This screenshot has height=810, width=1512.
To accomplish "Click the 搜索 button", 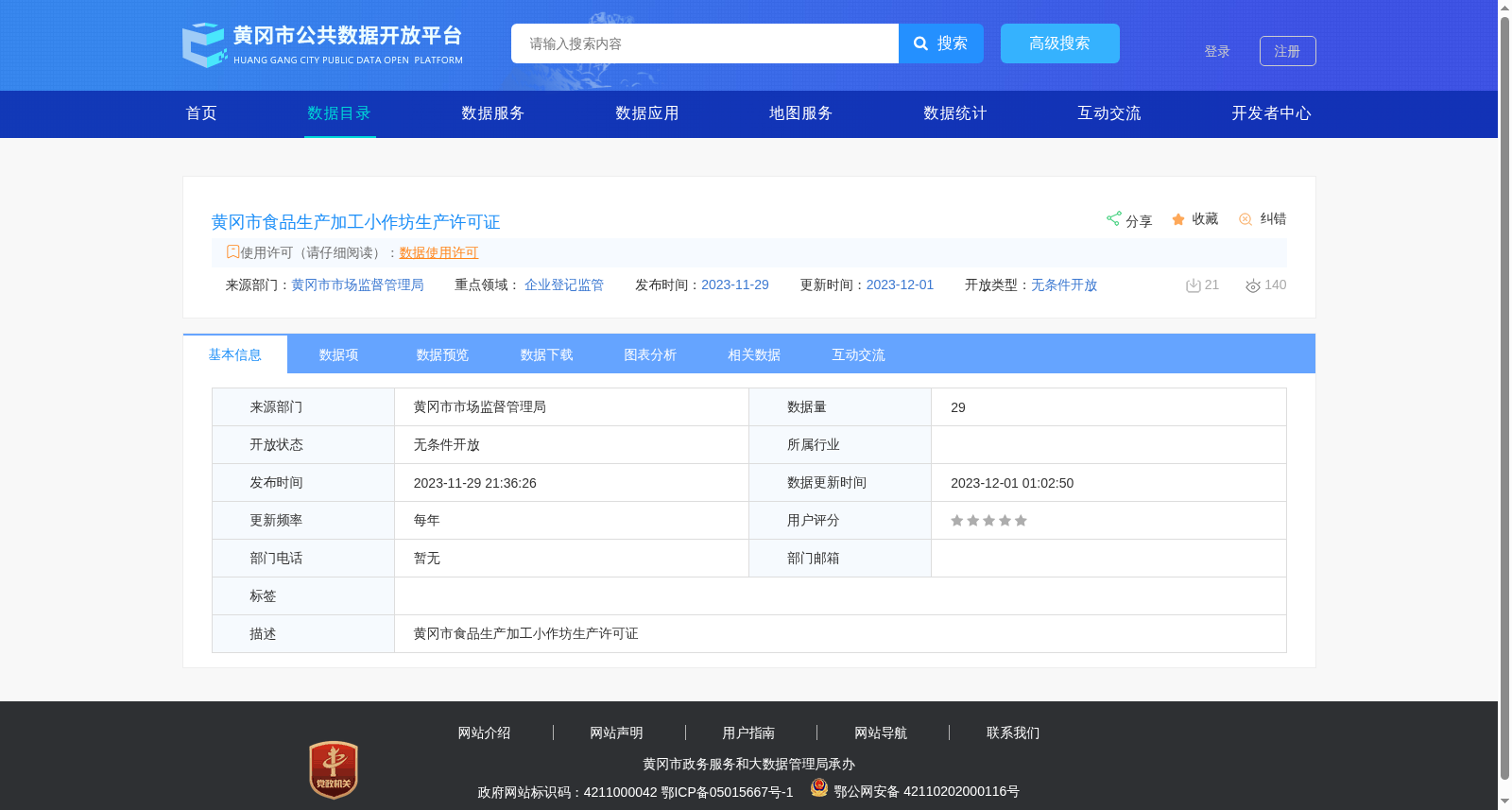I will [x=941, y=43].
